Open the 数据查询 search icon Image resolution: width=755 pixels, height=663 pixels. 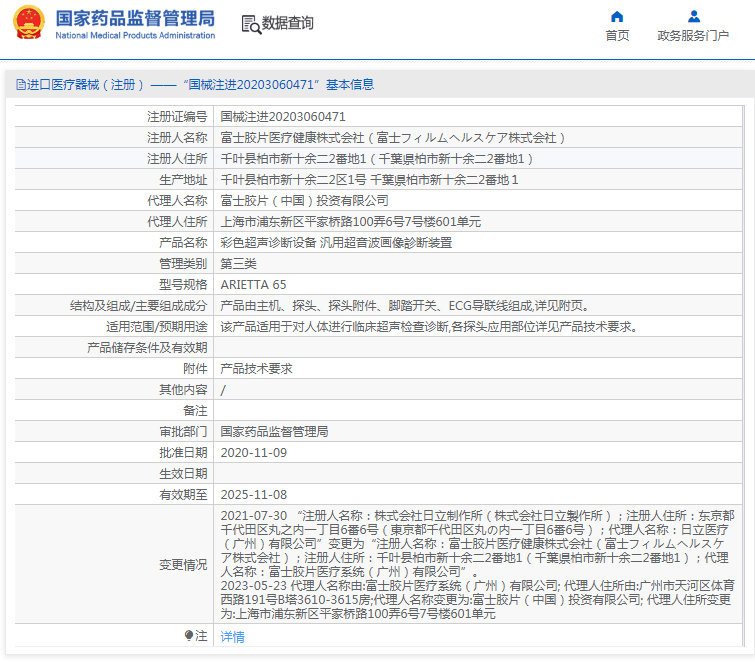251,24
